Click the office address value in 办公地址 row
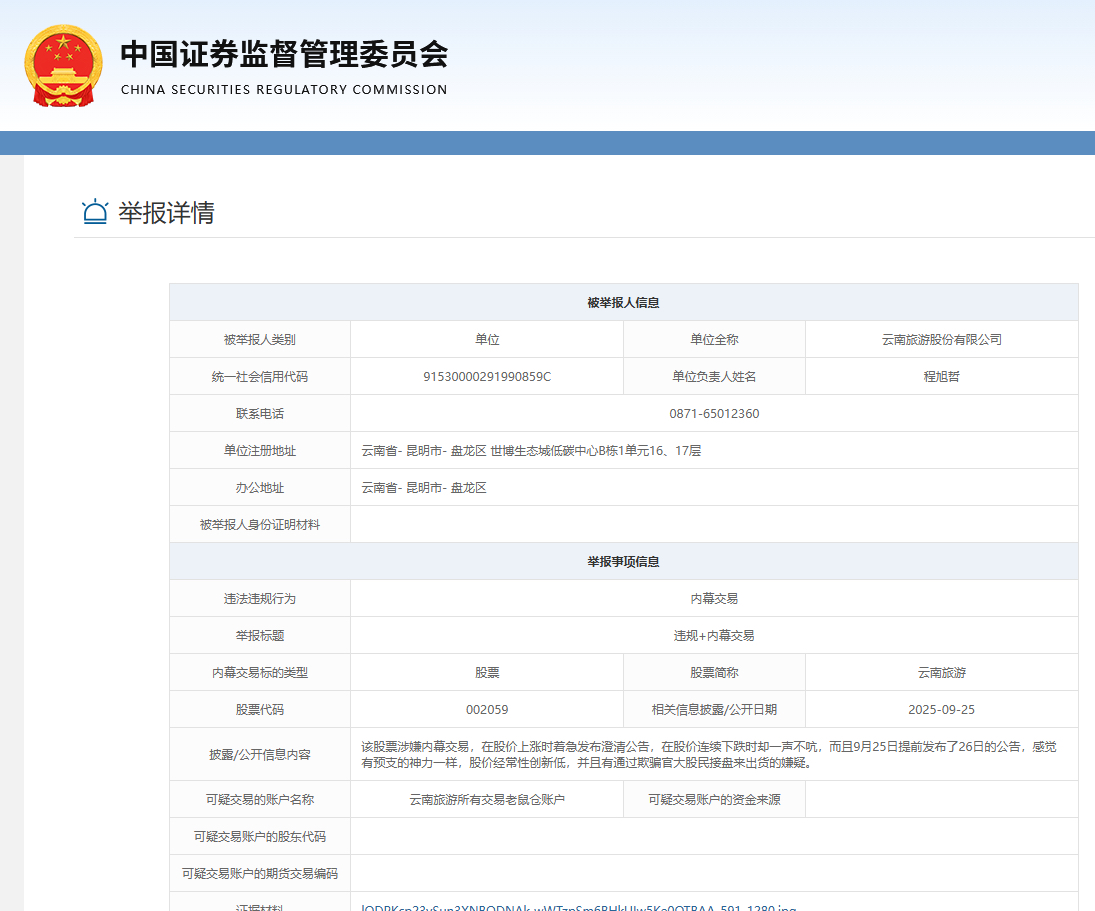 [424, 487]
